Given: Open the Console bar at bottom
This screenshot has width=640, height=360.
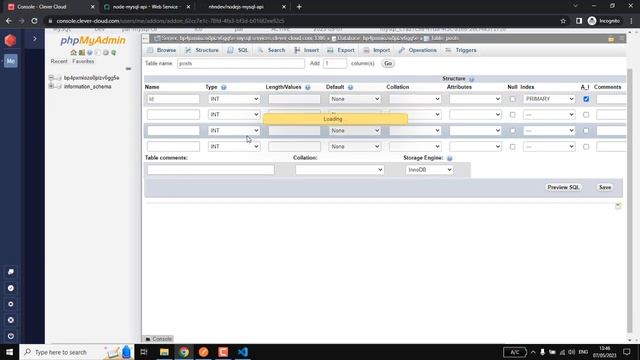Looking at the screenshot, I should (x=159, y=339).
